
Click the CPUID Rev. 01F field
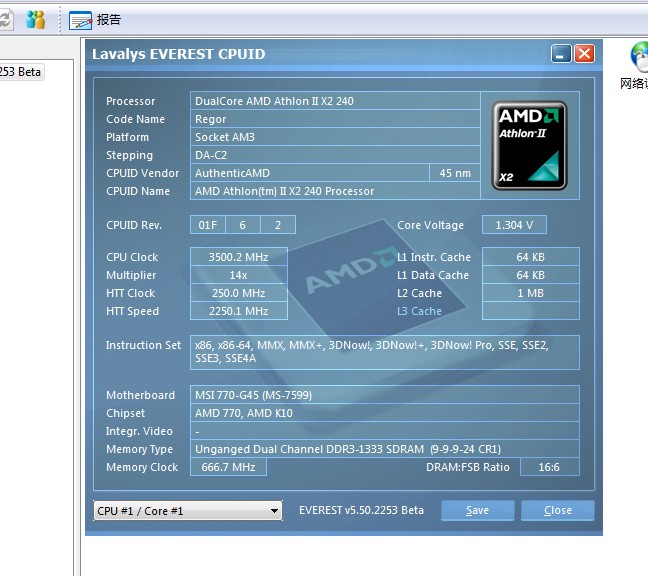coord(208,225)
